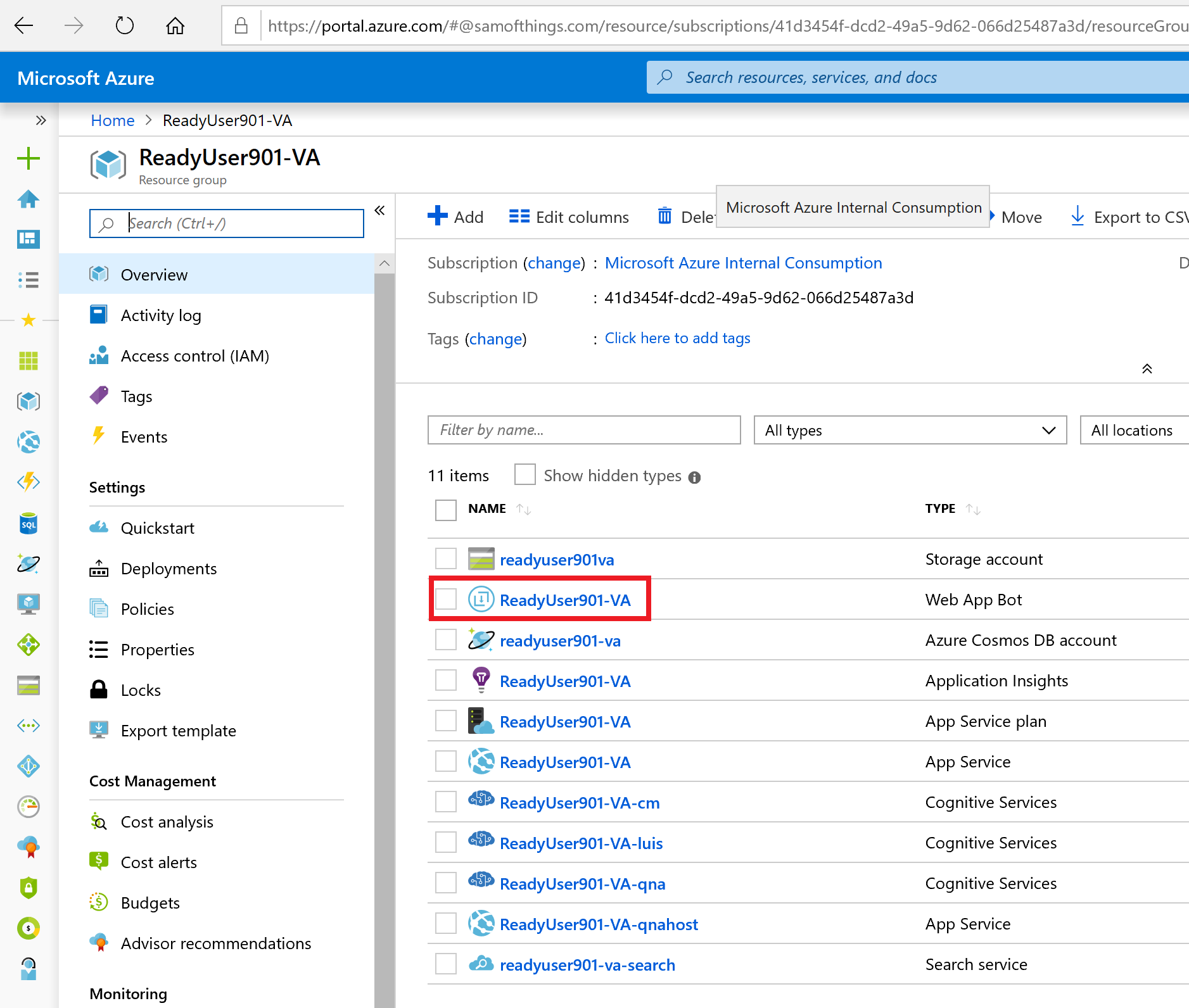Viewport: 1189px width, 1008px height.
Task: Click the resource menu scroll-up arrow
Action: pyautogui.click(x=385, y=263)
